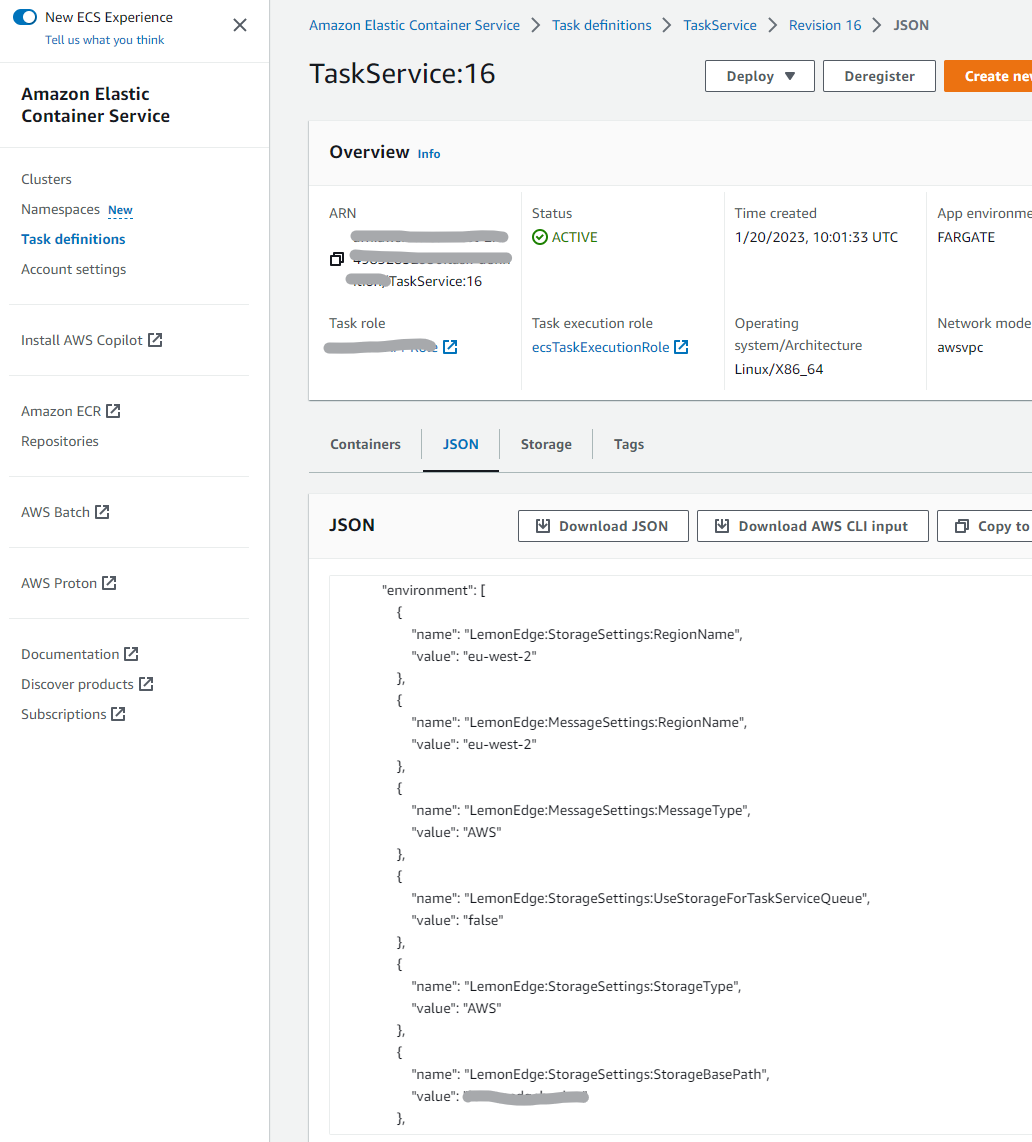Click the AWS Batch external link icon
The image size is (1032, 1142).
point(102,512)
